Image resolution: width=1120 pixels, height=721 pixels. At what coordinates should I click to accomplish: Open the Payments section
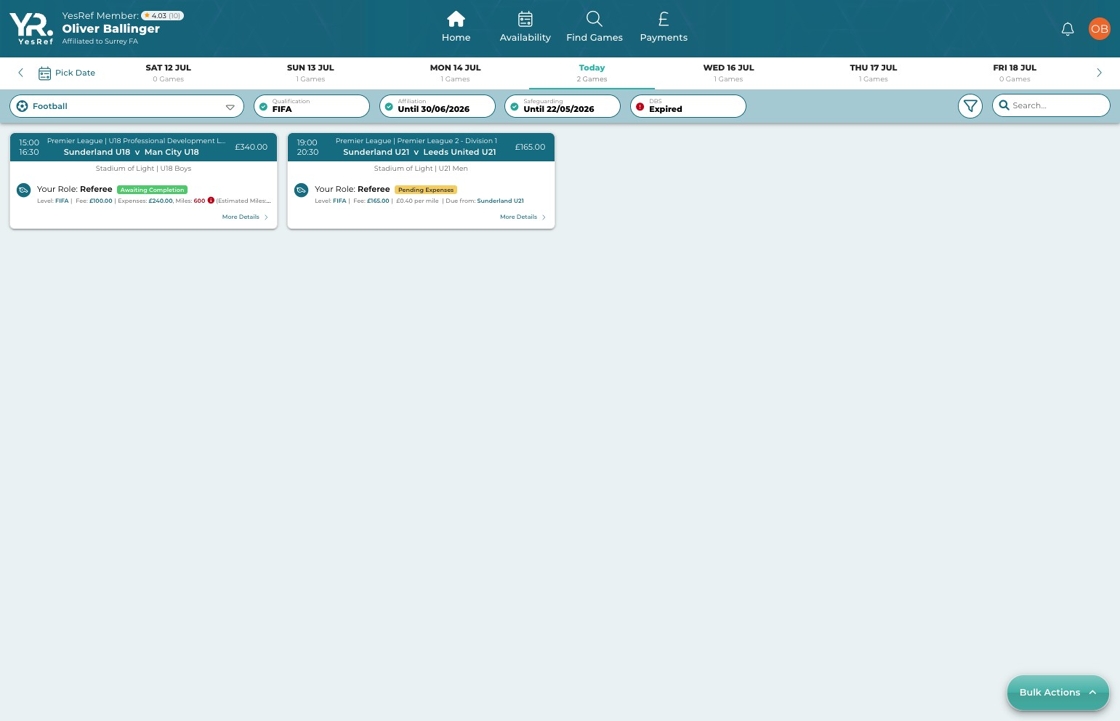pyautogui.click(x=664, y=26)
